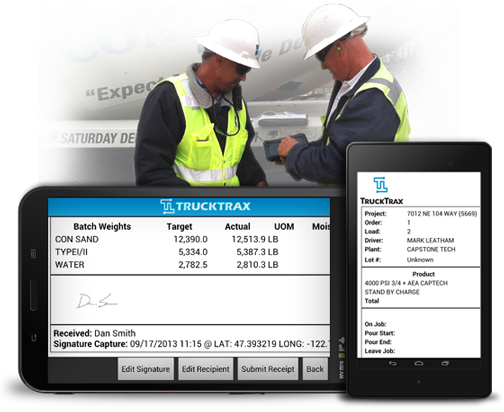Tap the Android back arrow on tablet

pyautogui.click(x=393, y=363)
